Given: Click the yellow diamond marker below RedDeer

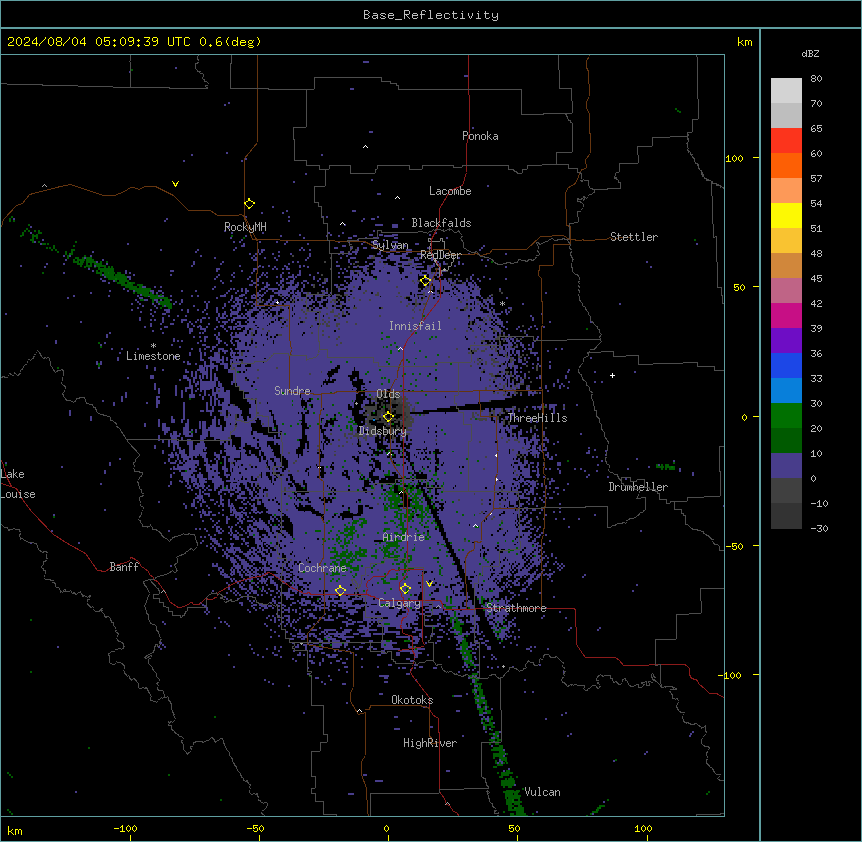Looking at the screenshot, I should (425, 281).
